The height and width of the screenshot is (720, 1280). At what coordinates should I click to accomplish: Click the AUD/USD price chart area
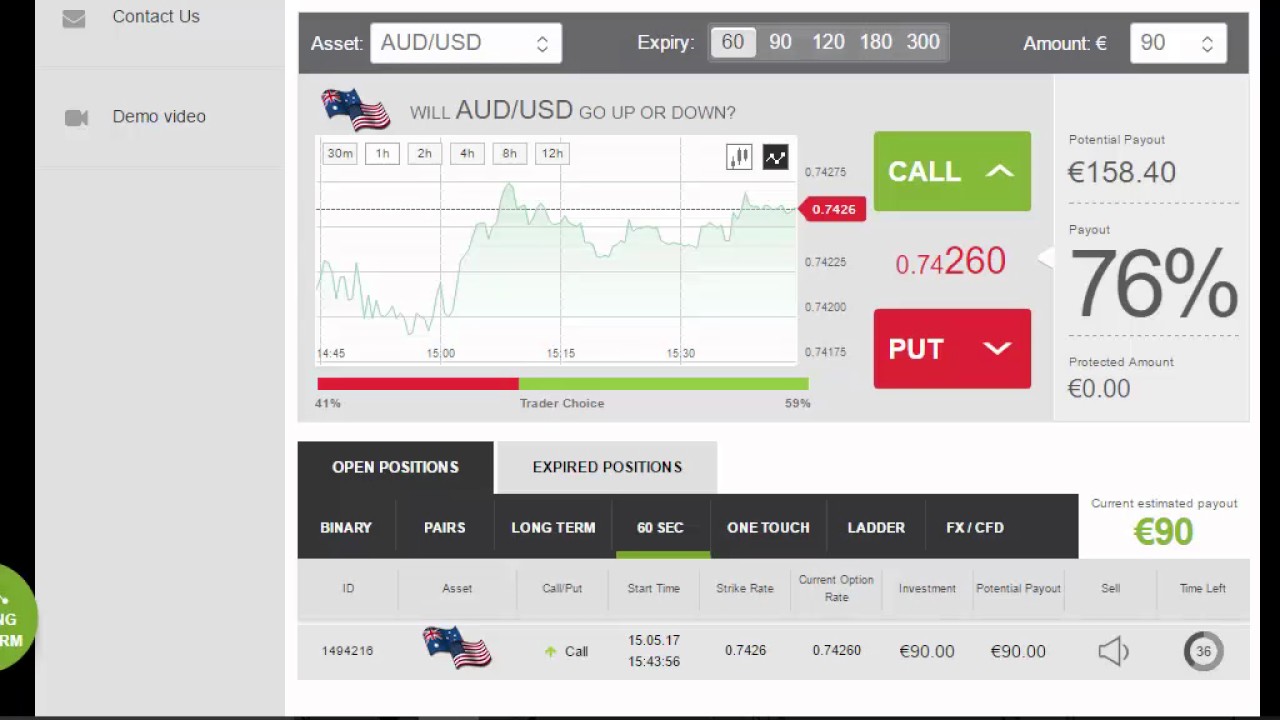tap(557, 250)
